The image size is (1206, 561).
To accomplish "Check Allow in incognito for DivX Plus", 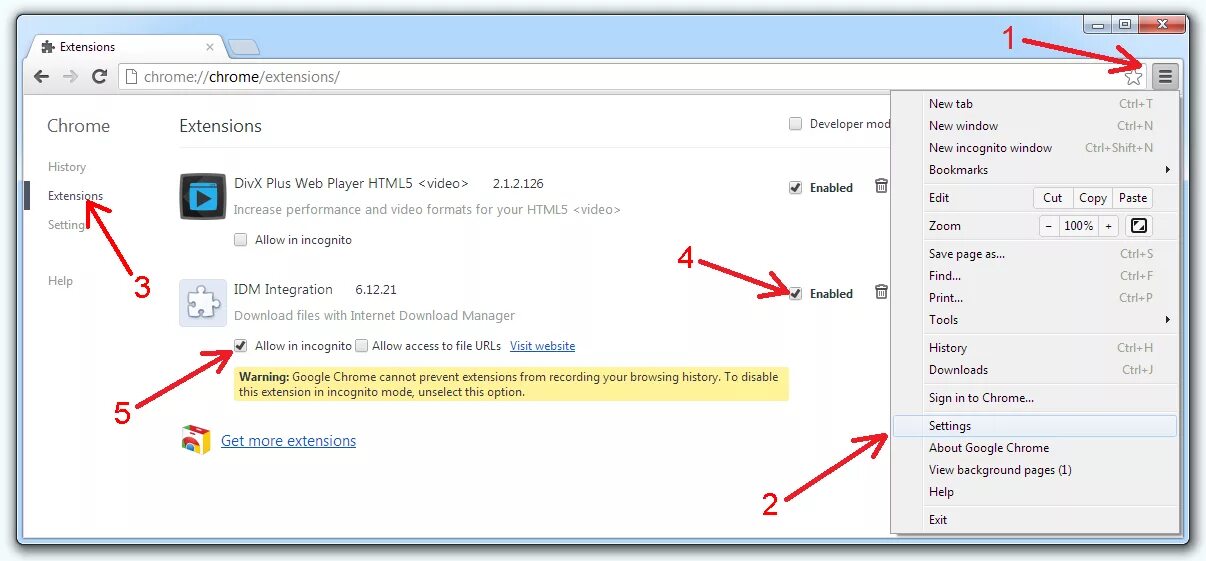I will [241, 240].
